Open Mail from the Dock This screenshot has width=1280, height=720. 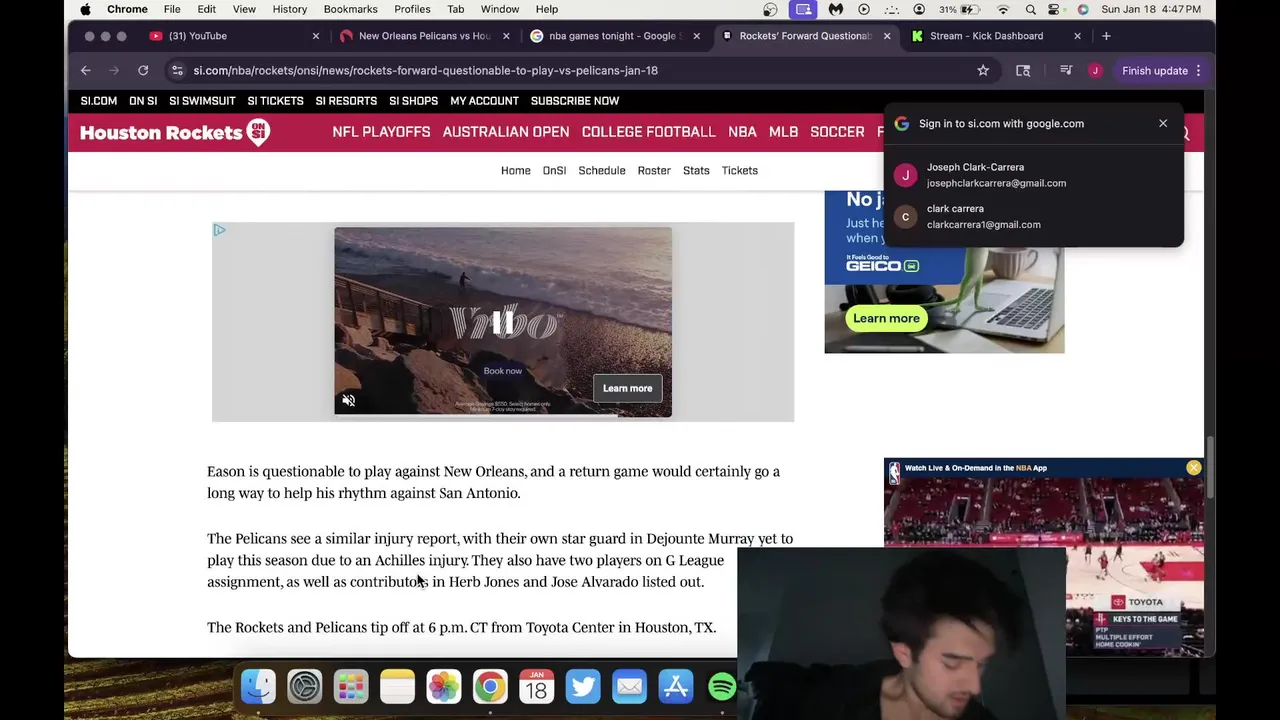click(629, 686)
